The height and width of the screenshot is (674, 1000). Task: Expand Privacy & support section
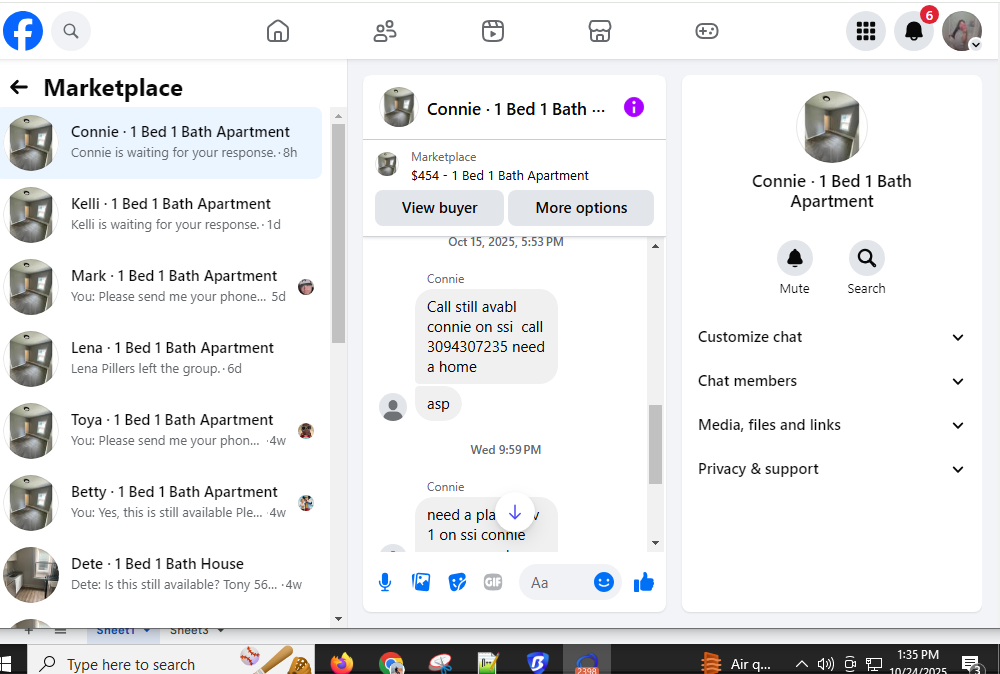[831, 469]
